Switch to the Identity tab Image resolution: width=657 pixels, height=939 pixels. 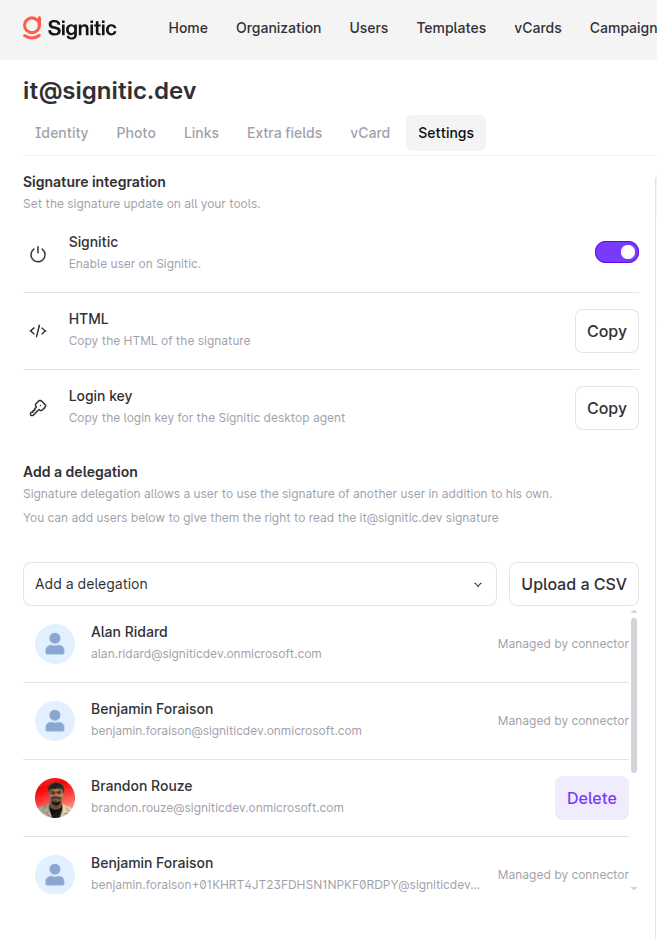click(x=62, y=133)
